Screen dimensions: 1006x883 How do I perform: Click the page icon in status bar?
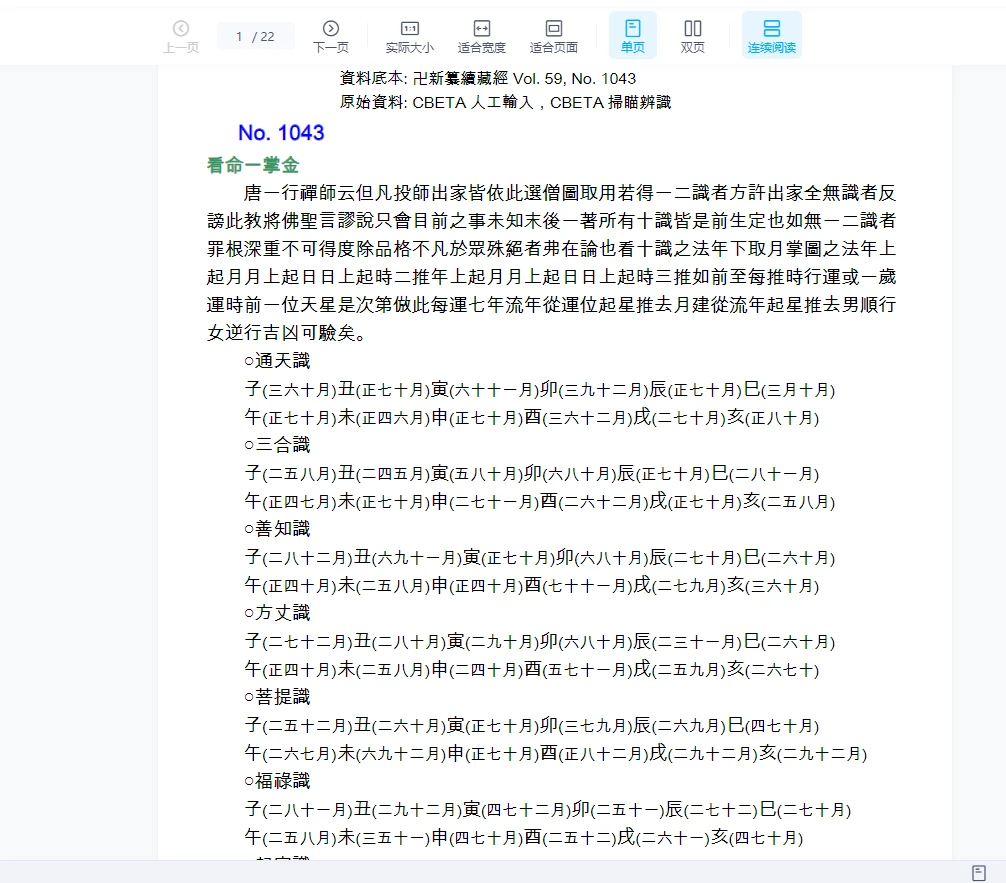pos(978,873)
